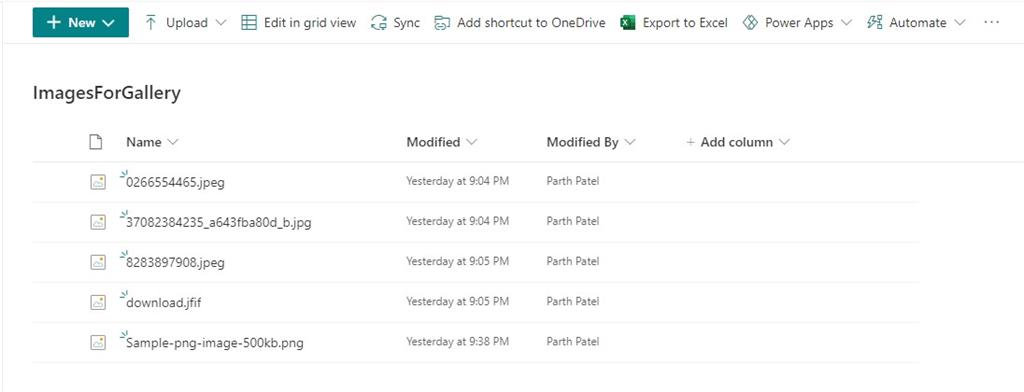Expand the Automate dropdown chevron
Screen dimensions: 1024x392
coord(959,23)
